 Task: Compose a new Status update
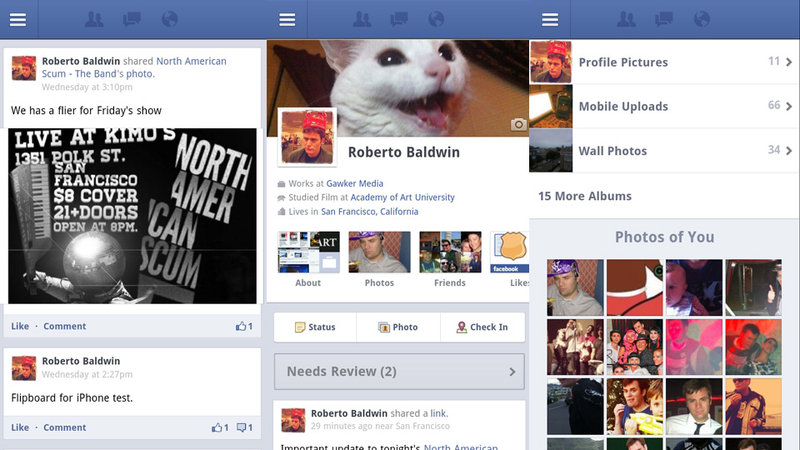315,327
